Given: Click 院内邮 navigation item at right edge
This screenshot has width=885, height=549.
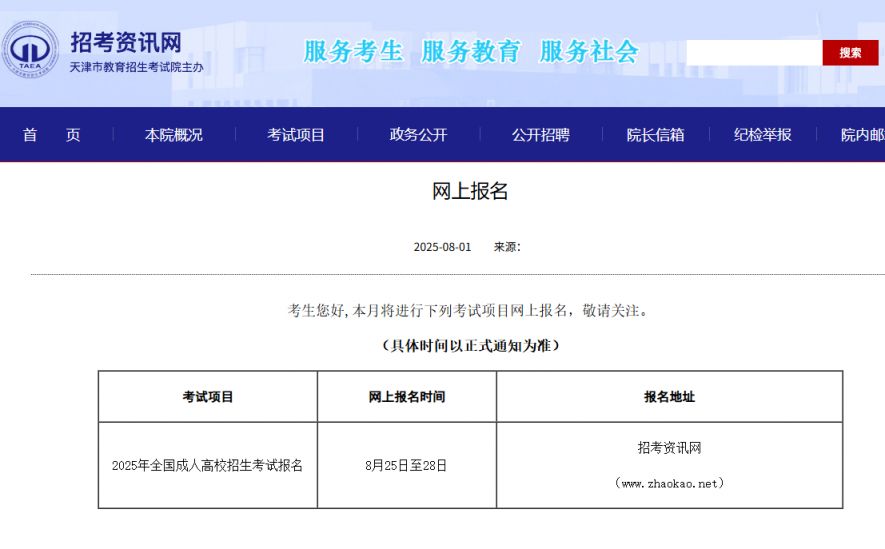Looking at the screenshot, I should [861, 135].
